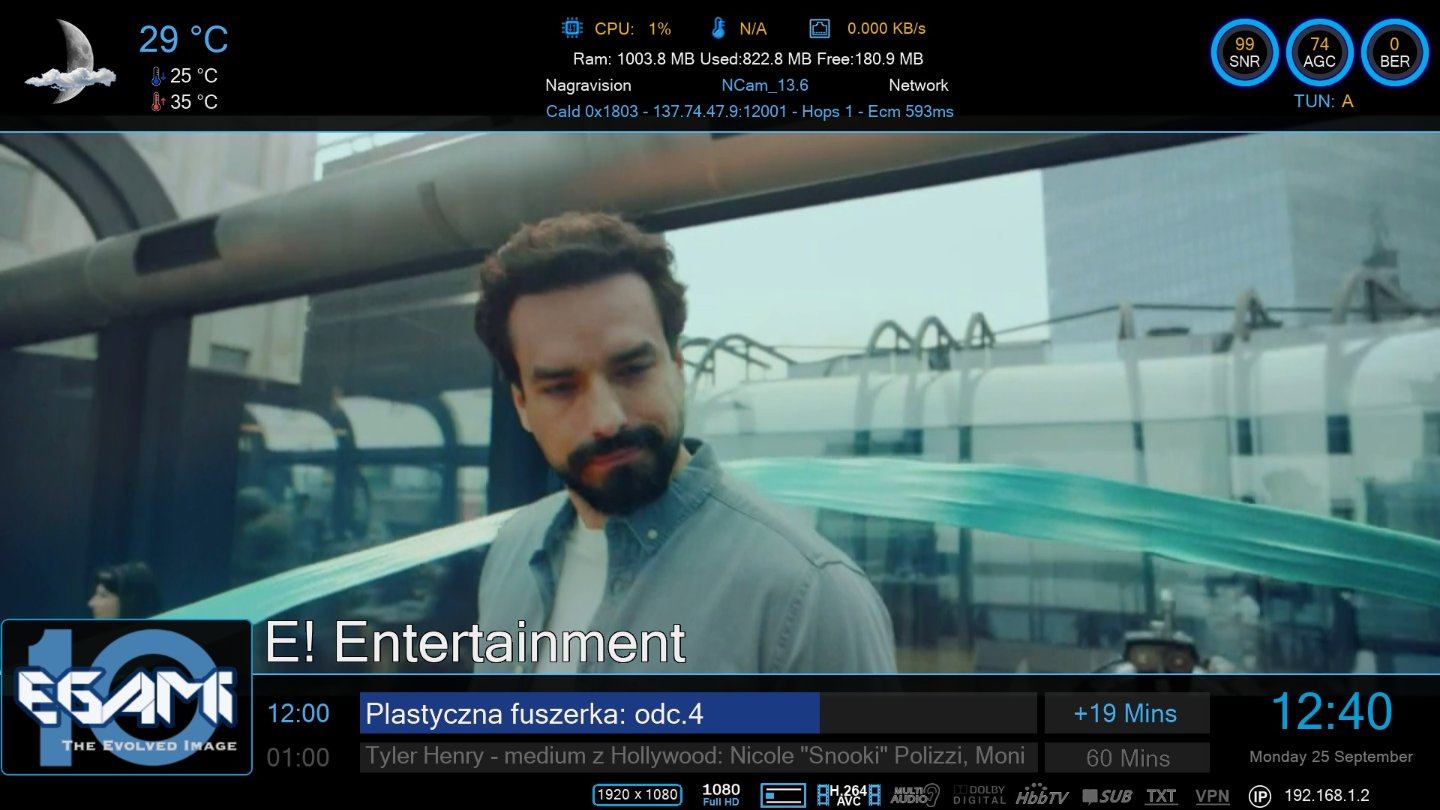
Task: Click the AGC signal gauge
Action: pos(1319,53)
